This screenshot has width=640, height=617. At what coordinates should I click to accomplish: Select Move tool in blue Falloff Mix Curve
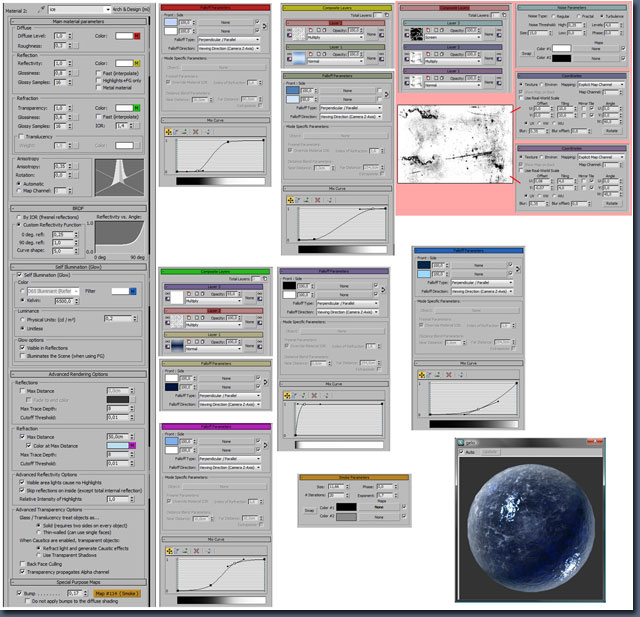pos(421,374)
